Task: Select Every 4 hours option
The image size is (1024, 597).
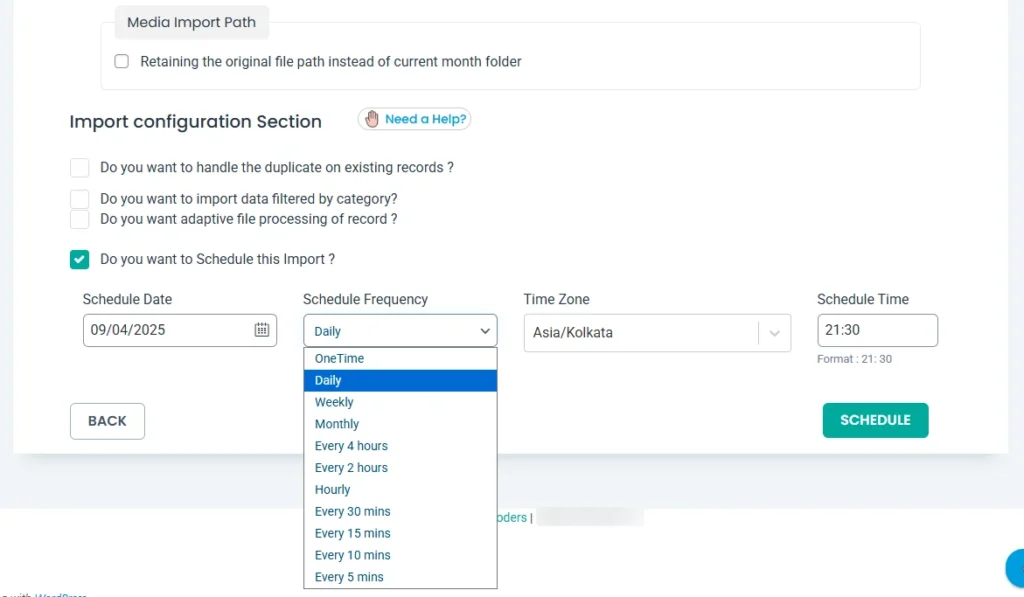Action: point(351,446)
